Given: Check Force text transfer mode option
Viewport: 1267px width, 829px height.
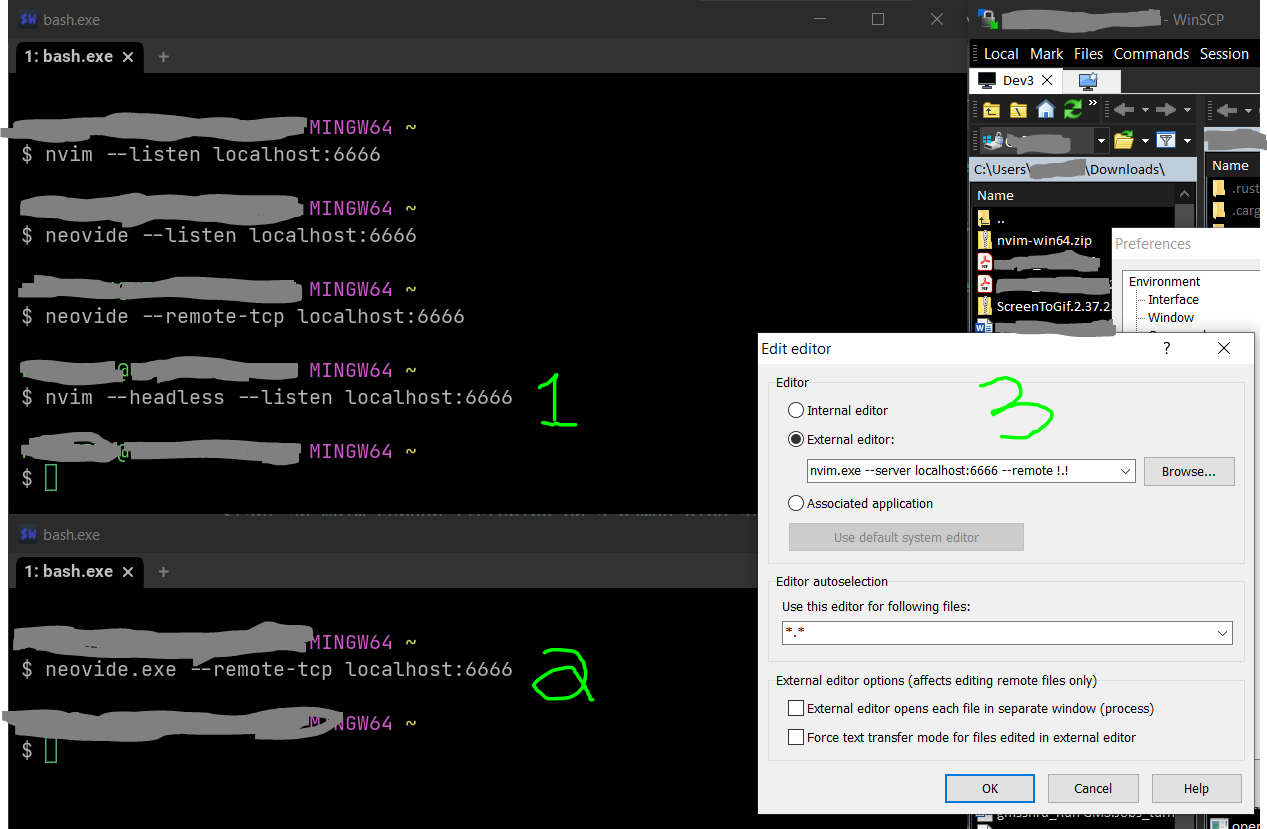Looking at the screenshot, I should point(796,736).
